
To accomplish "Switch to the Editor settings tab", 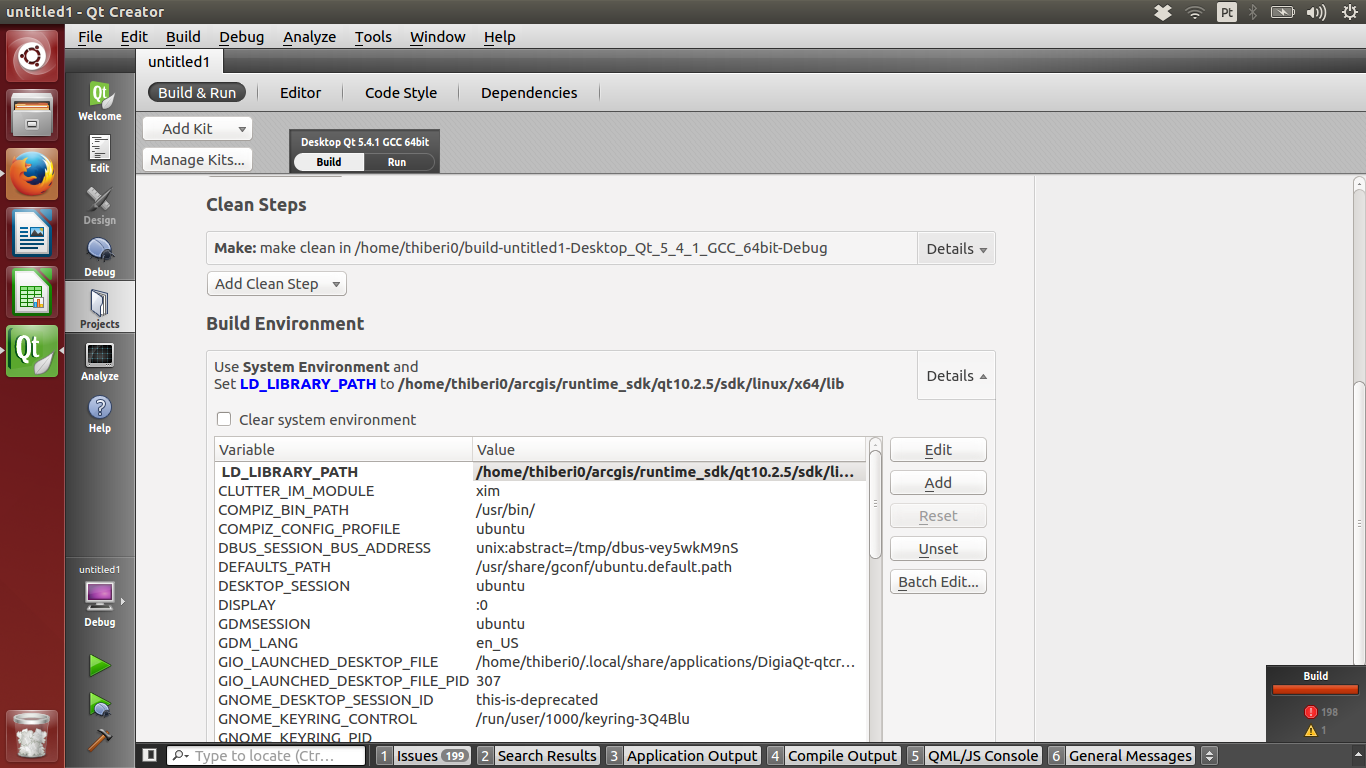I will [300, 92].
